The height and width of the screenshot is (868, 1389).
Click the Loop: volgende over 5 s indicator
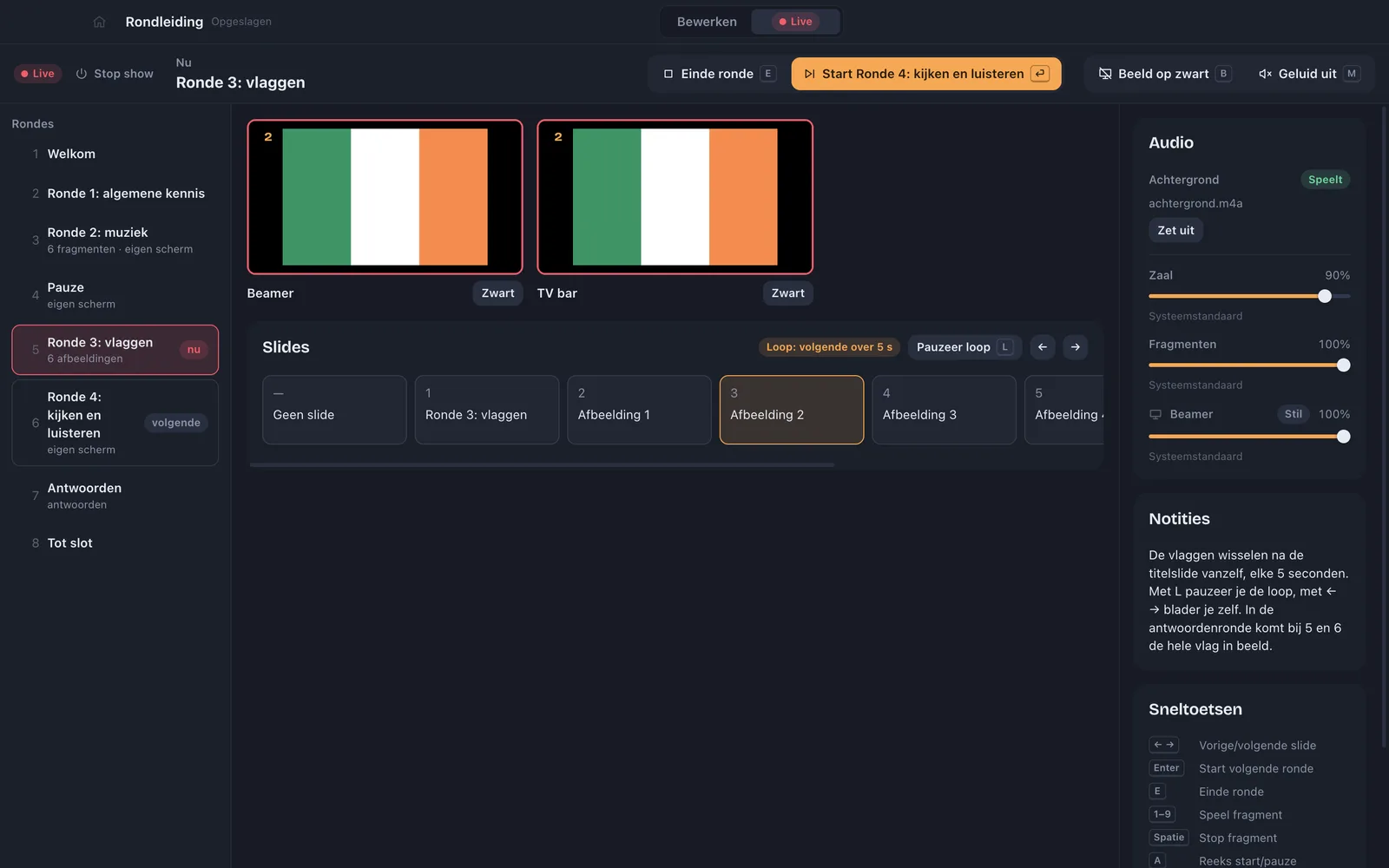[829, 347]
